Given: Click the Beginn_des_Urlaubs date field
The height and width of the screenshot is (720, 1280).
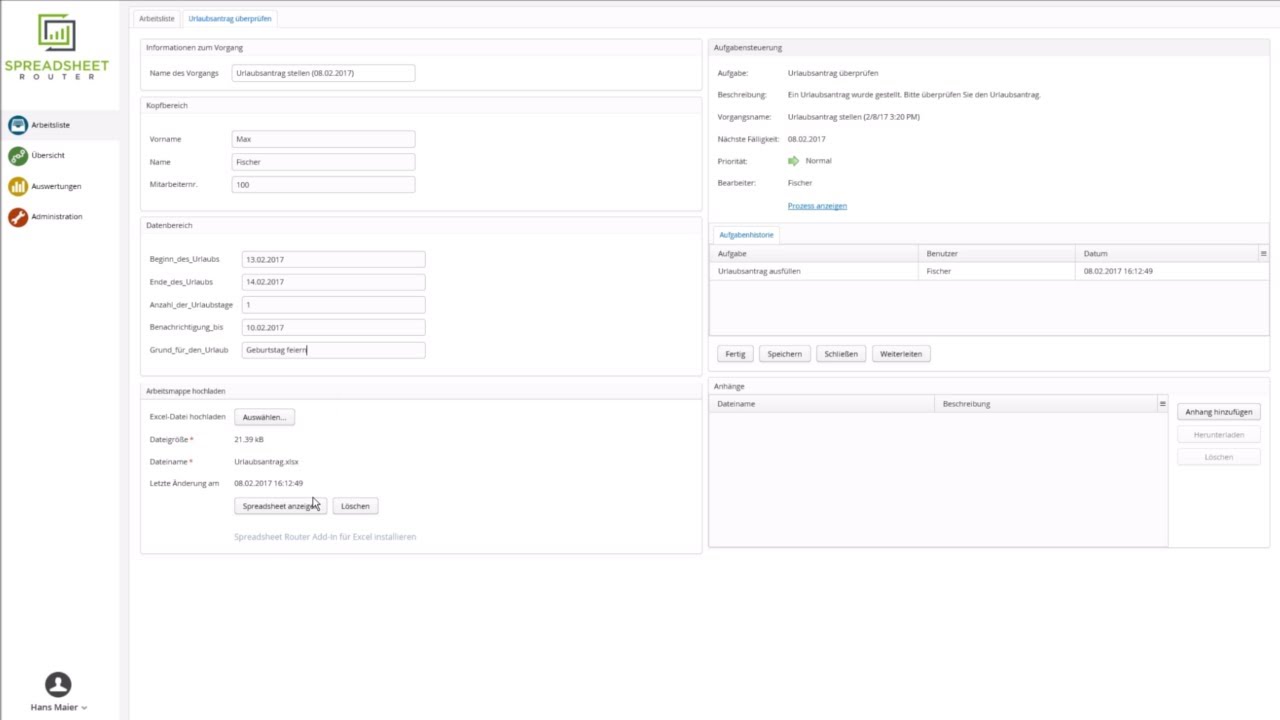Looking at the screenshot, I should (x=333, y=259).
